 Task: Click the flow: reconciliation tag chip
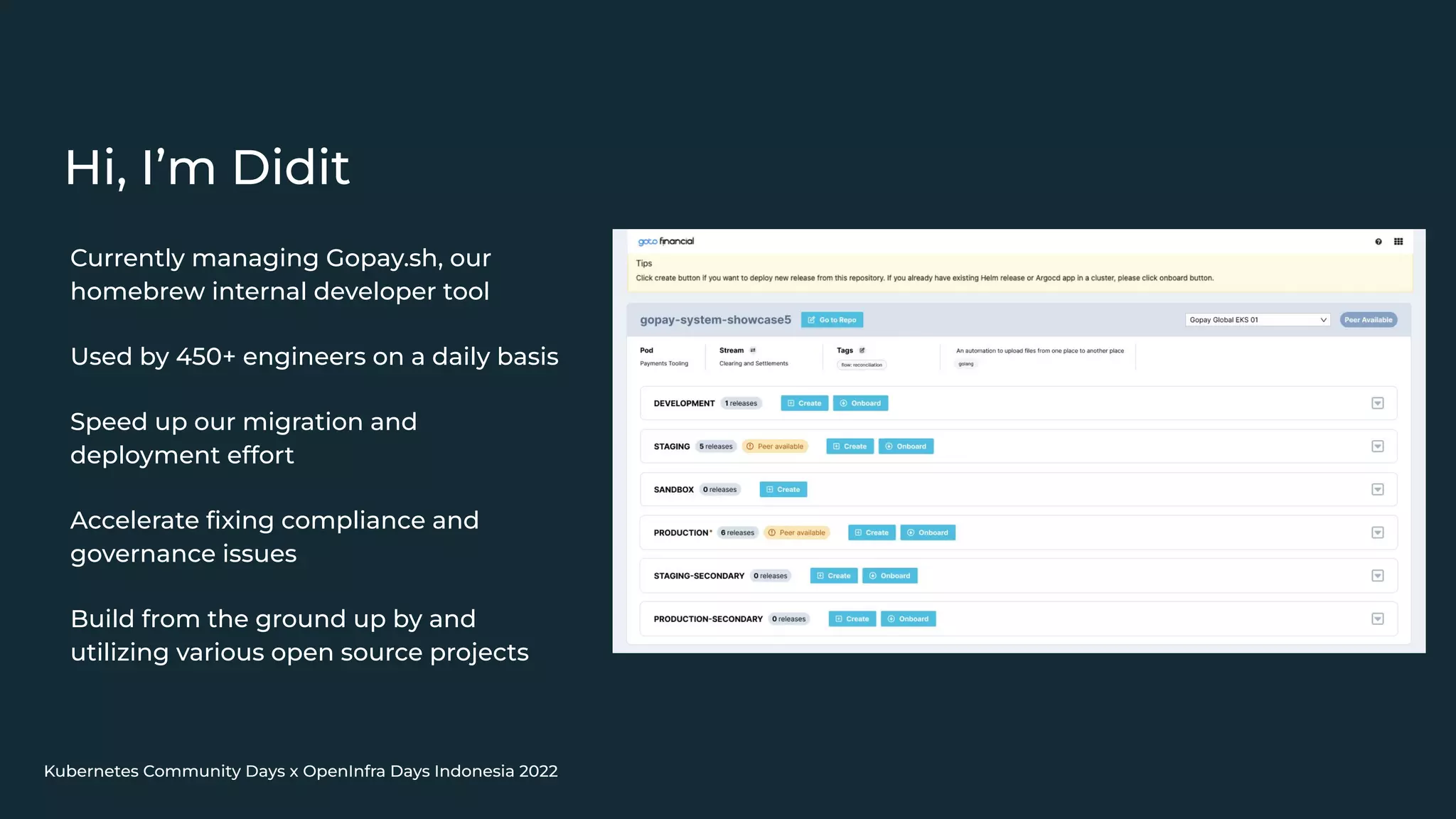pyautogui.click(x=862, y=365)
